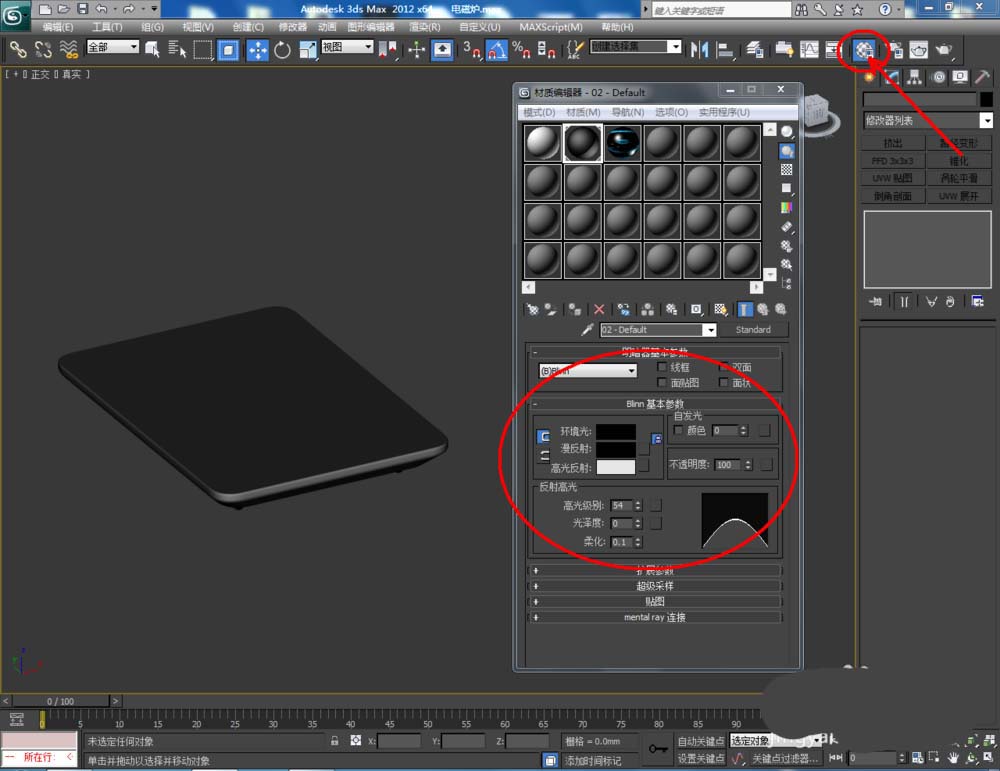Open the Layer Manager
Image resolution: width=1000 pixels, height=771 pixels.
[755, 50]
